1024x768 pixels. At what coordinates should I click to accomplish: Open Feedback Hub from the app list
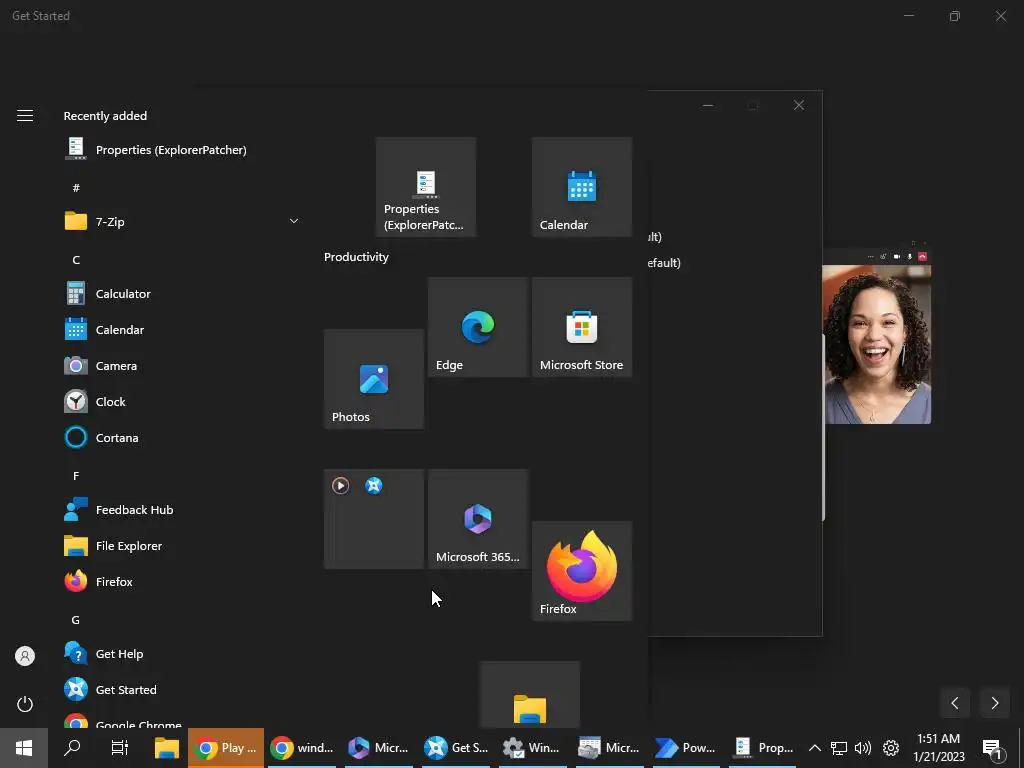181,509
